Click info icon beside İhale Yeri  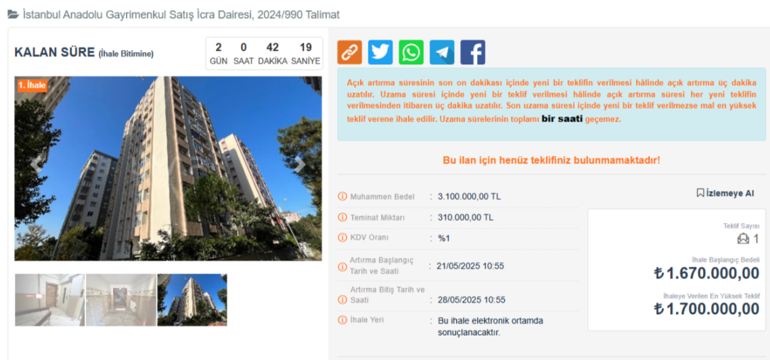coord(342,320)
